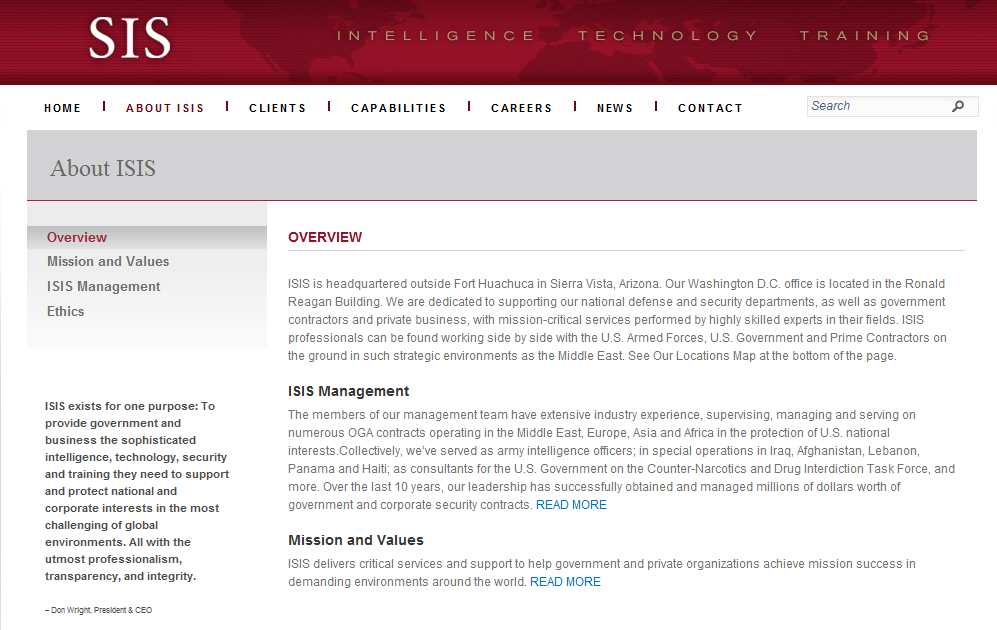Click the TECHNOLOGY banner text
997x630 pixels.
tap(668, 36)
